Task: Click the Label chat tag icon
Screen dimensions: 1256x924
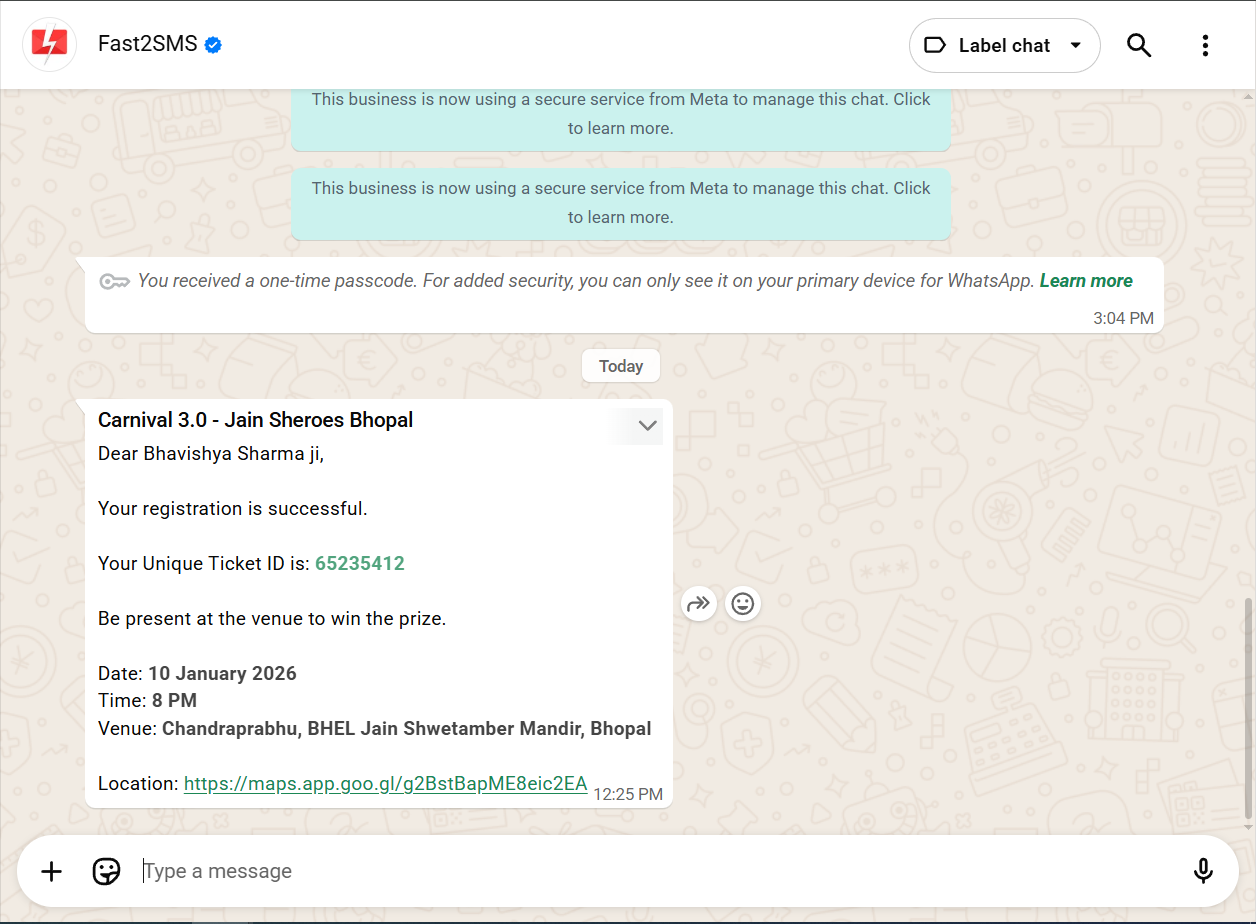Action: click(934, 45)
